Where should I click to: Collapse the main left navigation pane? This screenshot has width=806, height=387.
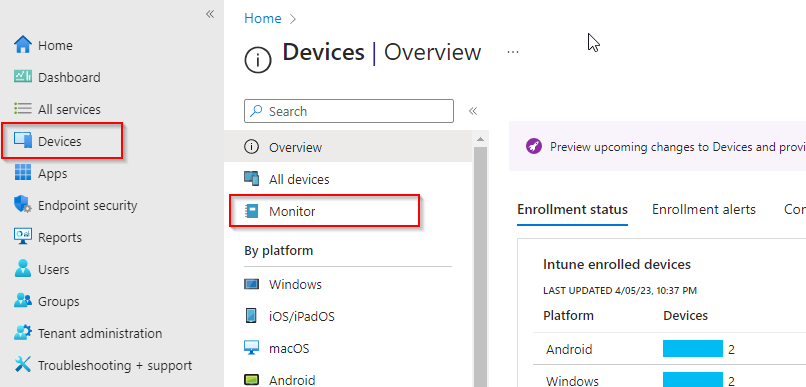click(x=210, y=14)
